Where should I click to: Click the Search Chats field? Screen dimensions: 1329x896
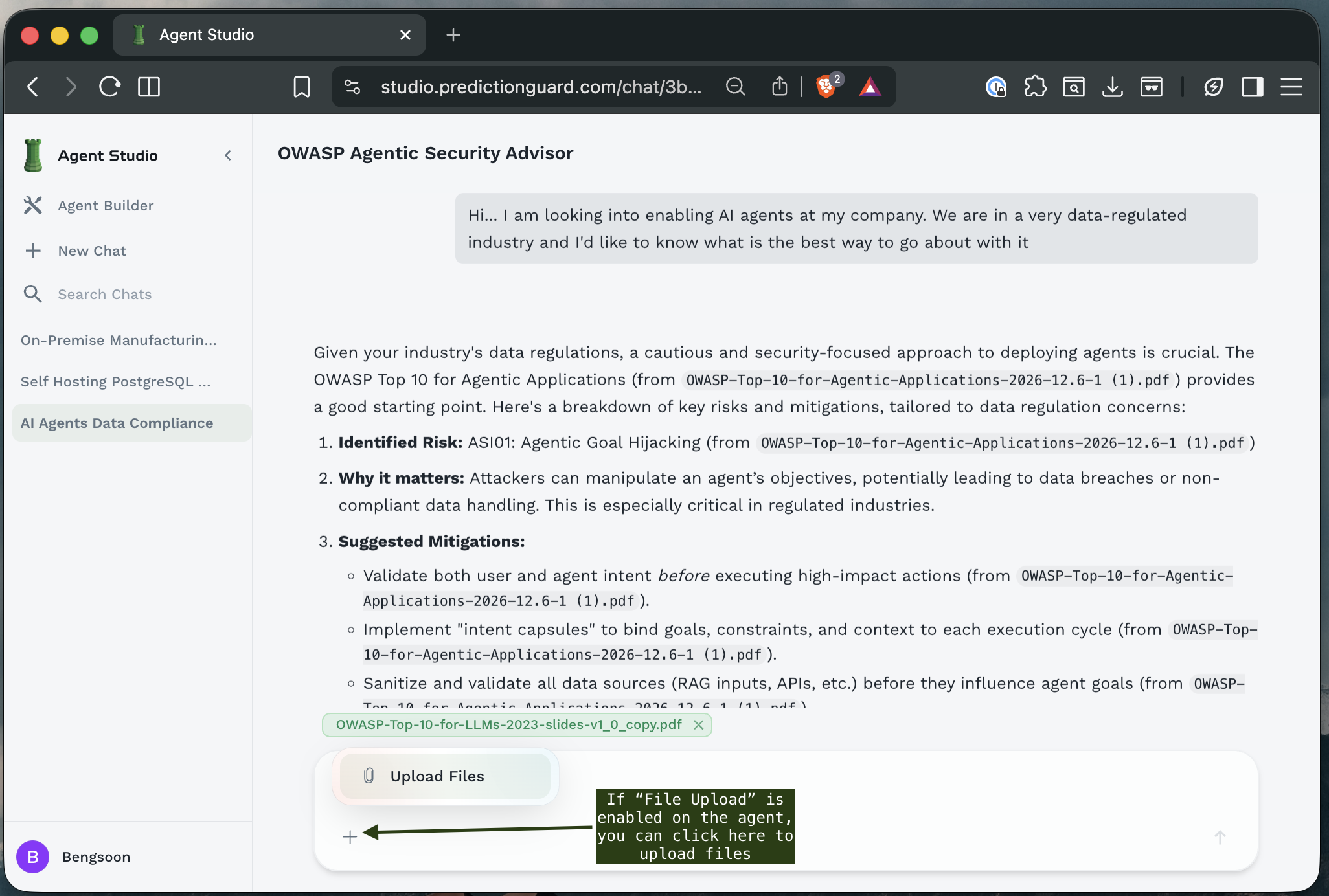(104, 295)
